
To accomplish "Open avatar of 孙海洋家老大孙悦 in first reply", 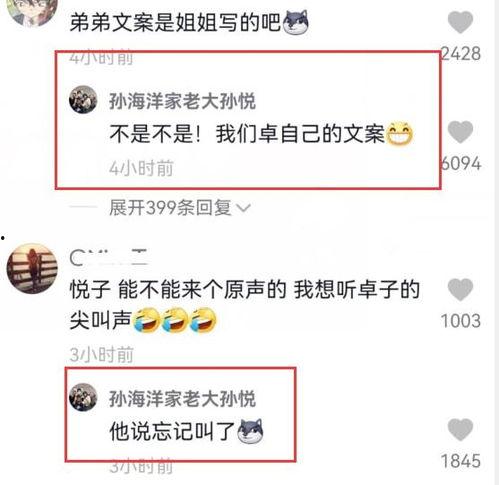I will tap(83, 100).
